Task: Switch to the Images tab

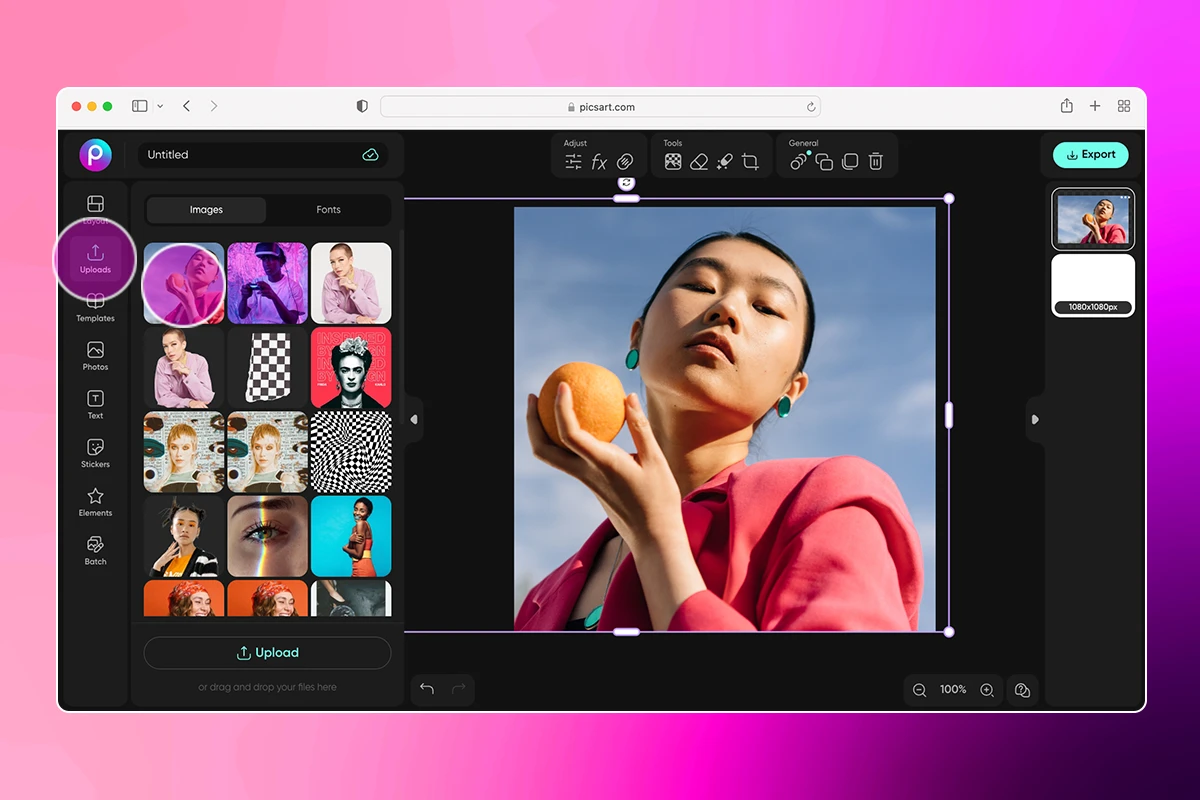Action: 206,210
